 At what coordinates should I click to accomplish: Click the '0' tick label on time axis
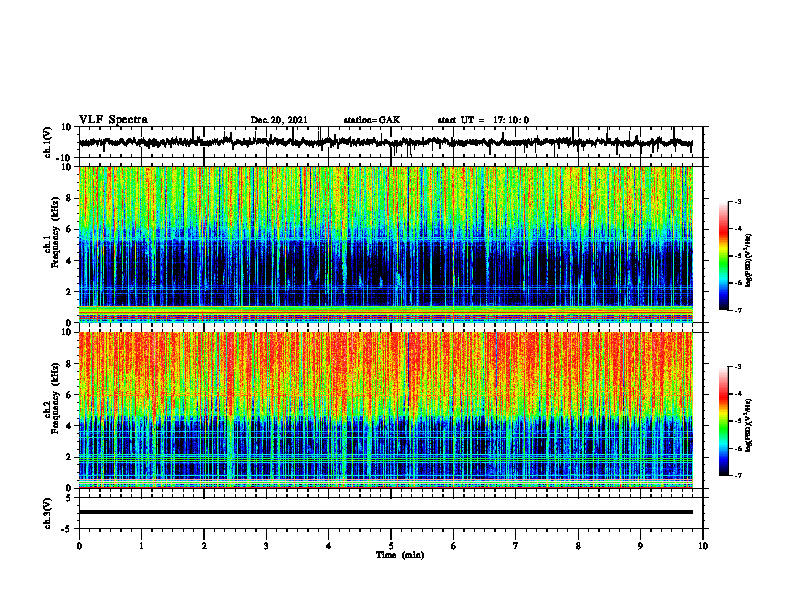[x=79, y=546]
